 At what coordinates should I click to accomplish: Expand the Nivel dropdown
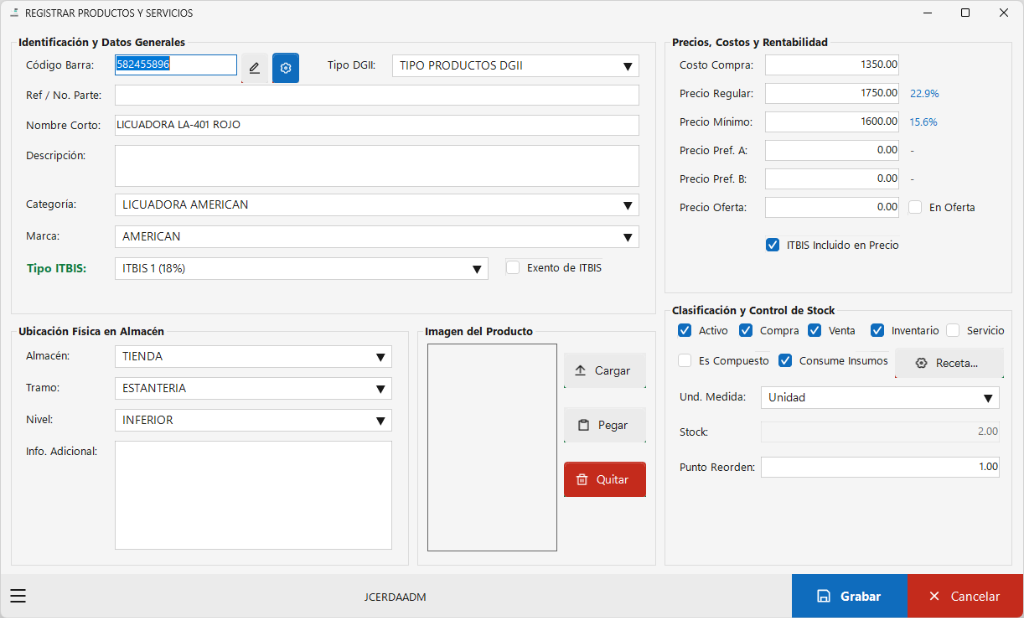(253, 420)
